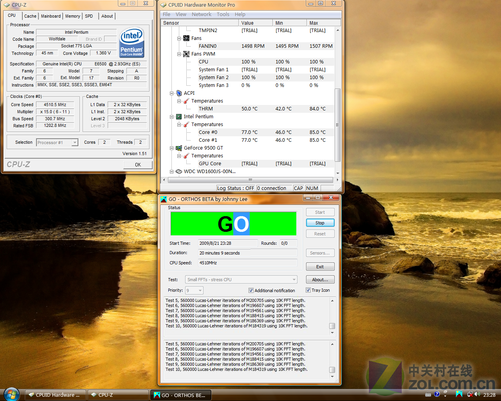Viewport: 501px width, 401px height.
Task: Click the ORTHOS title bar icon
Action: (164, 199)
